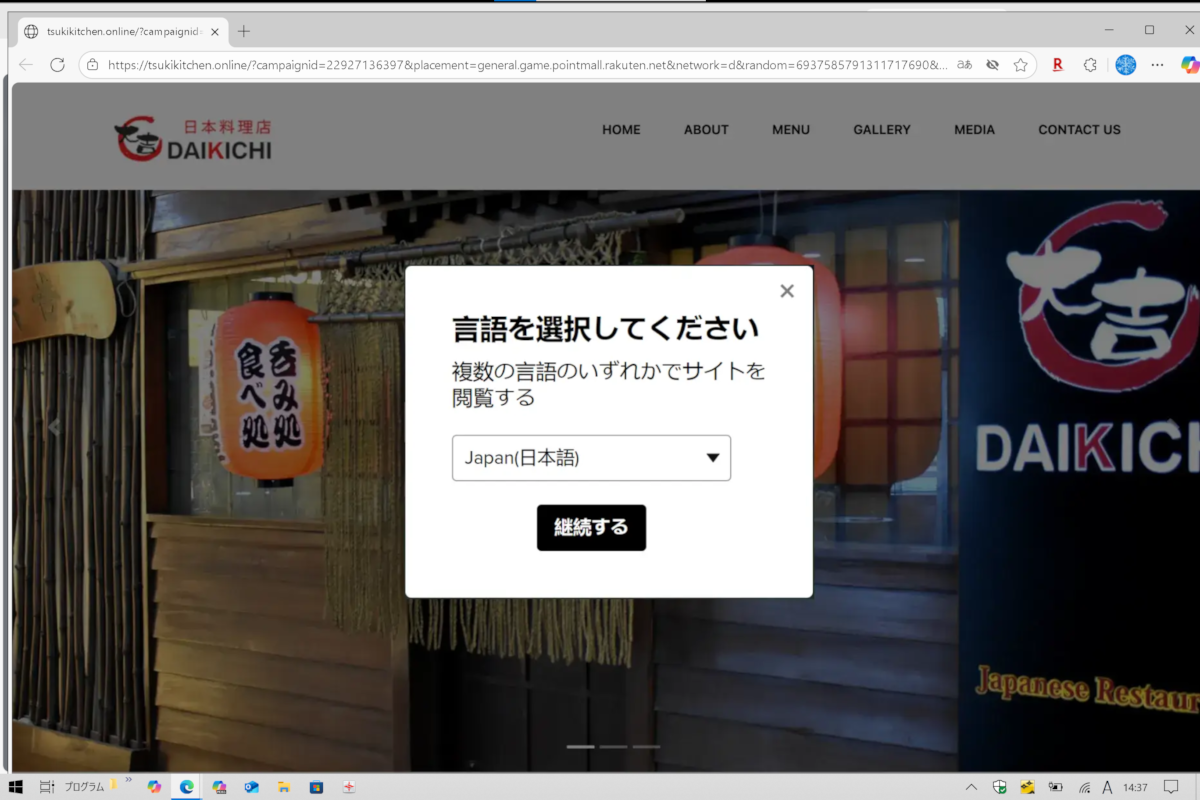The width and height of the screenshot is (1200, 800).
Task: Open the Rakuten extension icon
Action: [x=1057, y=65]
